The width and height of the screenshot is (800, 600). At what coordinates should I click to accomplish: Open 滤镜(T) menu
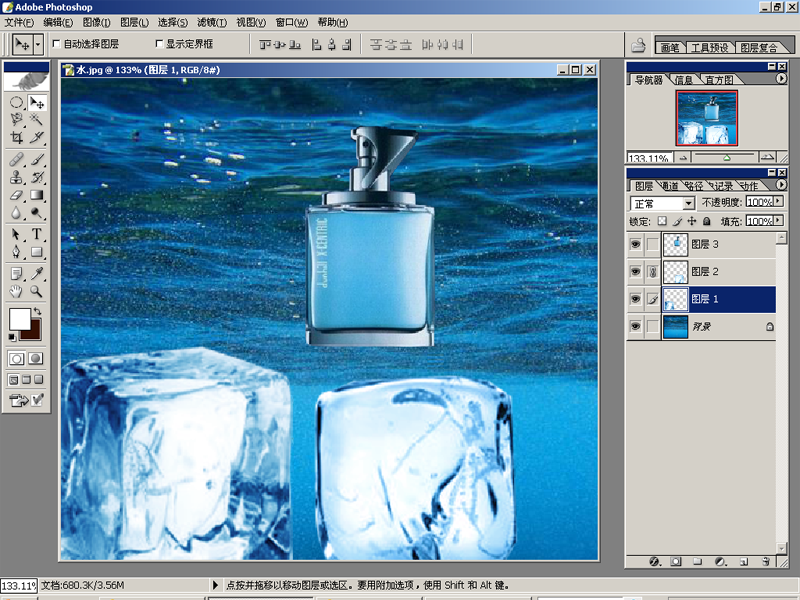[212, 22]
